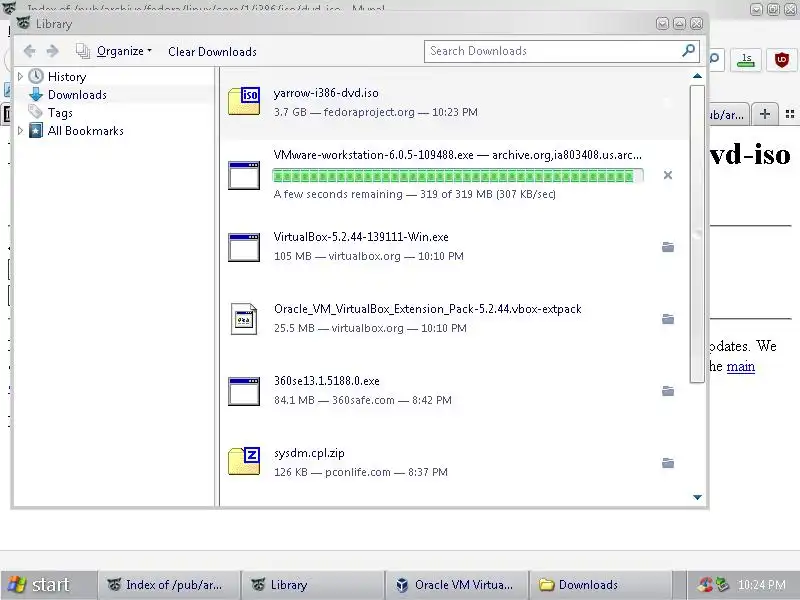800x600 pixels.
Task: Click the search magnifier in Library
Action: tap(688, 51)
